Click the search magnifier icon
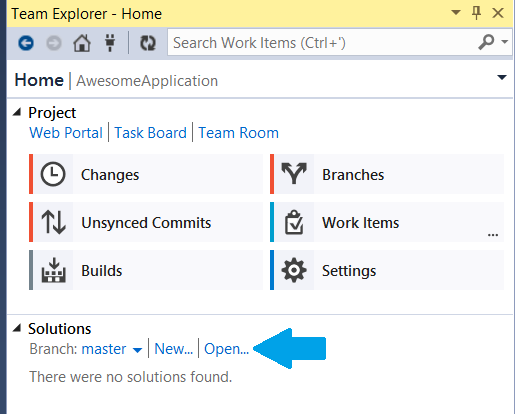Image resolution: width=515 pixels, height=414 pixels. click(486, 42)
